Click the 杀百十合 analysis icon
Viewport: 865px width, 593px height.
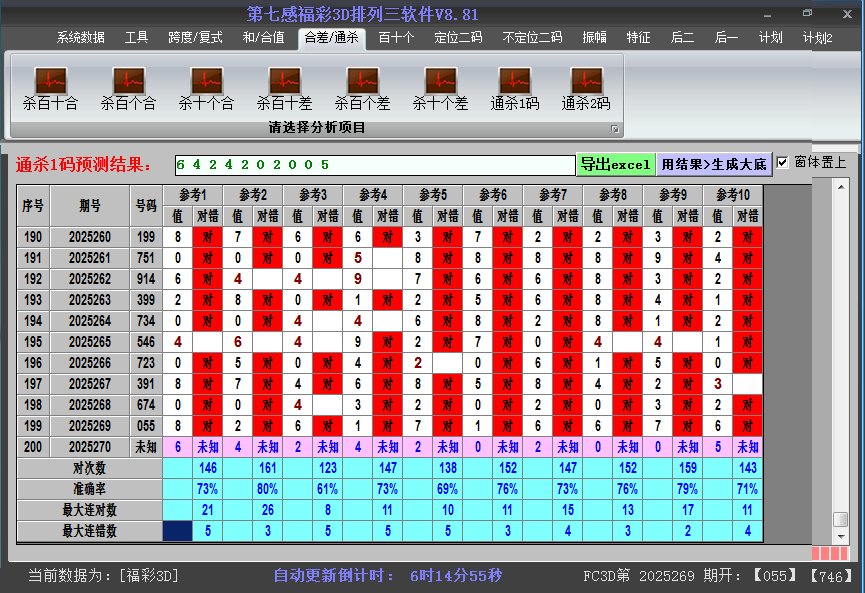click(x=50, y=81)
